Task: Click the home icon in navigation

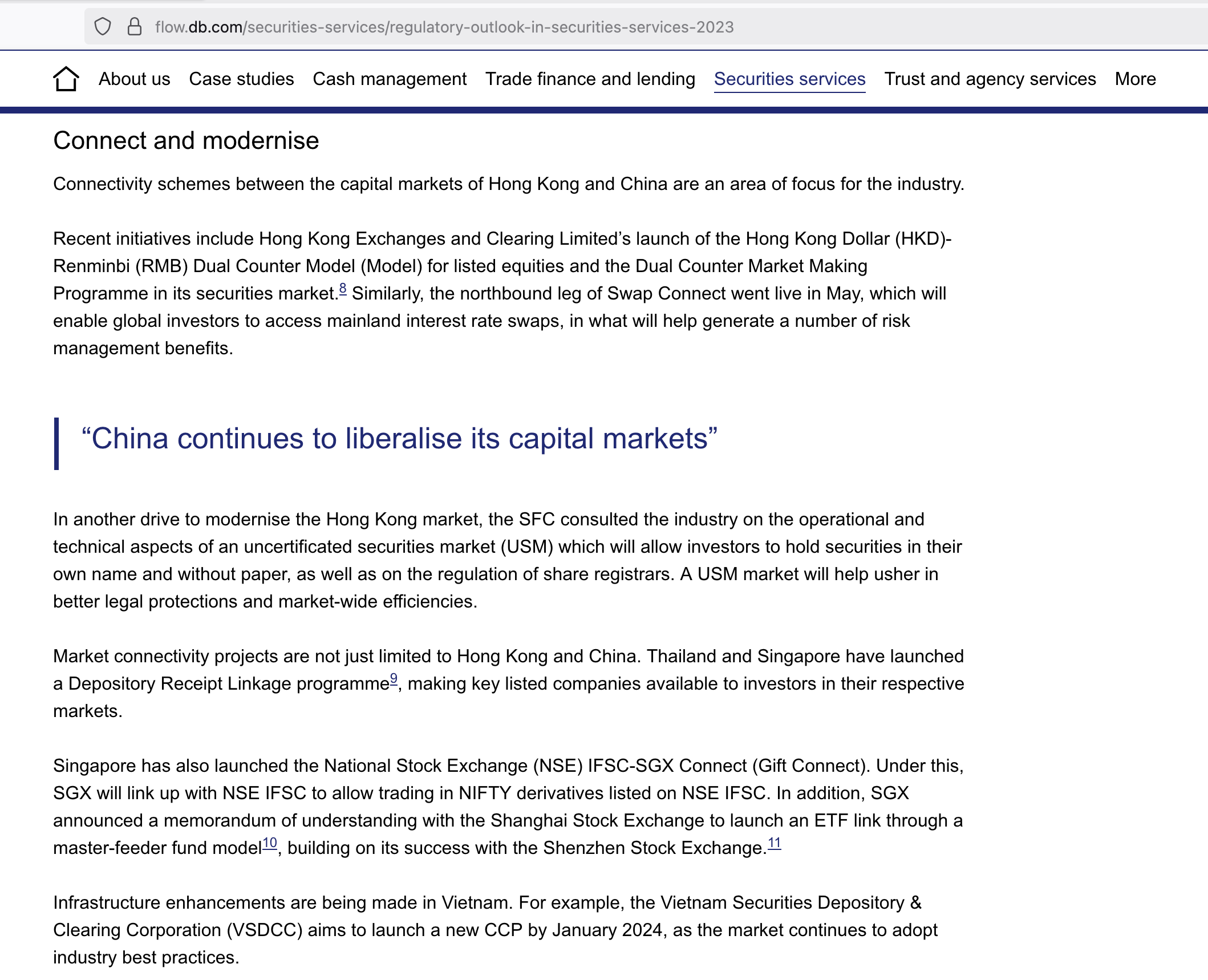Action: [x=66, y=79]
